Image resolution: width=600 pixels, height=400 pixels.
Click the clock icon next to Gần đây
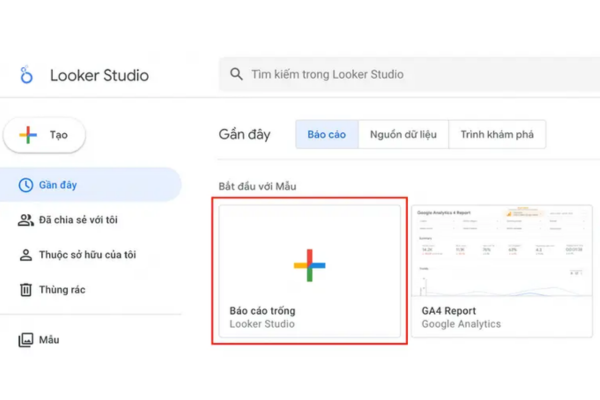pos(26,185)
